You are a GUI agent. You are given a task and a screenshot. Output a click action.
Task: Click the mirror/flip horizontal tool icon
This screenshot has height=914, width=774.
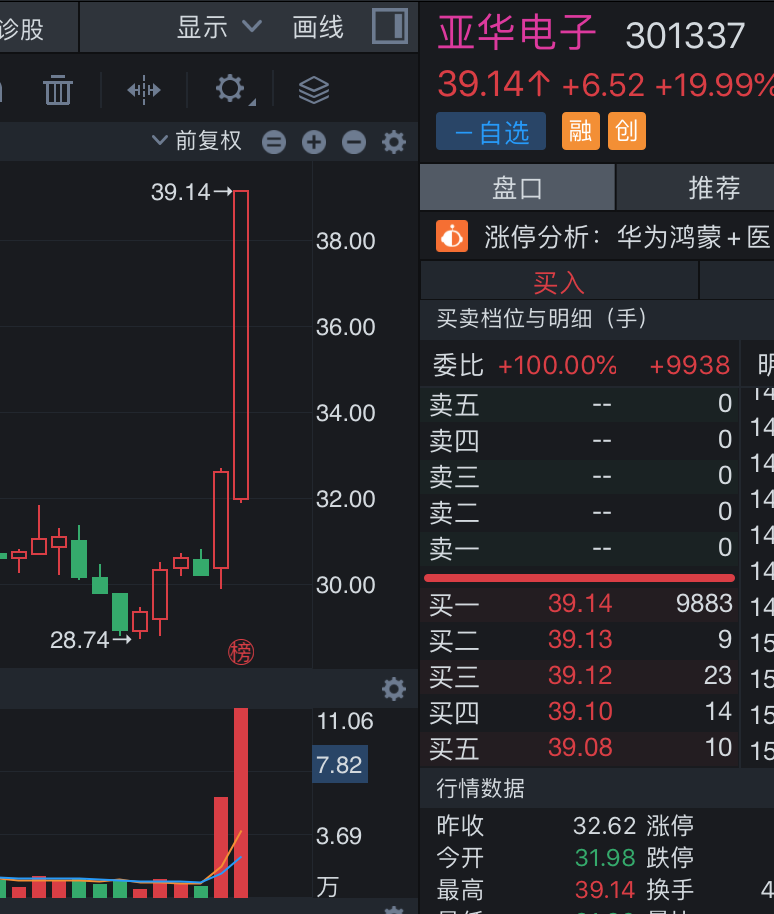tap(144, 91)
